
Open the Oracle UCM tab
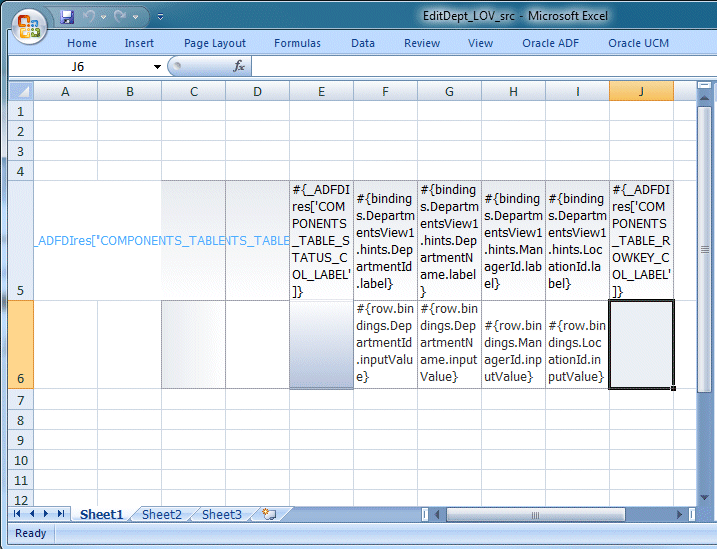click(x=638, y=43)
